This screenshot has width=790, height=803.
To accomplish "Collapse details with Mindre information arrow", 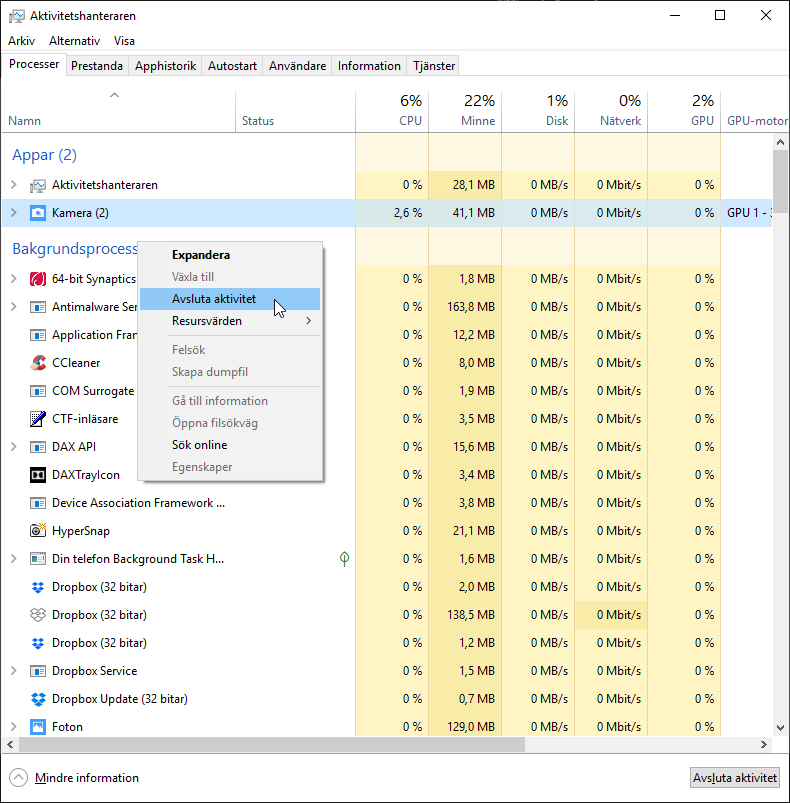I will (x=19, y=778).
